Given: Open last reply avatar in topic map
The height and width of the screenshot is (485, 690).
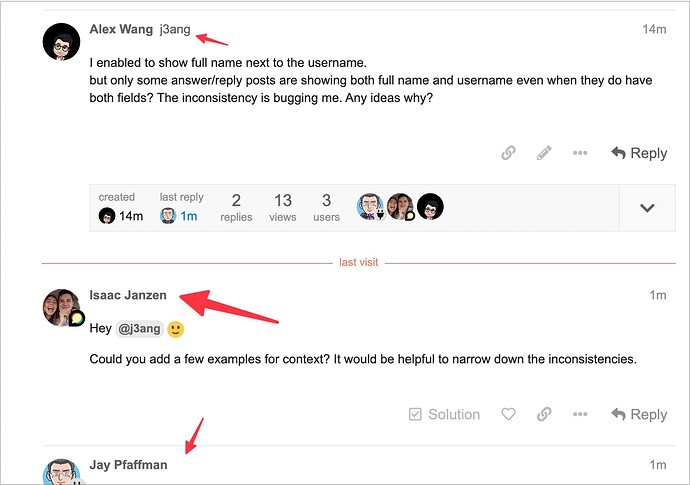Looking at the screenshot, I should [x=168, y=216].
